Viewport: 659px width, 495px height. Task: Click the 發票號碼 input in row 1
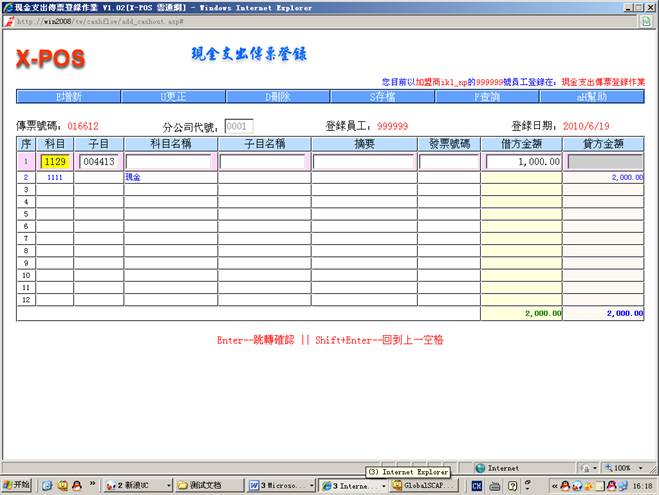click(448, 161)
